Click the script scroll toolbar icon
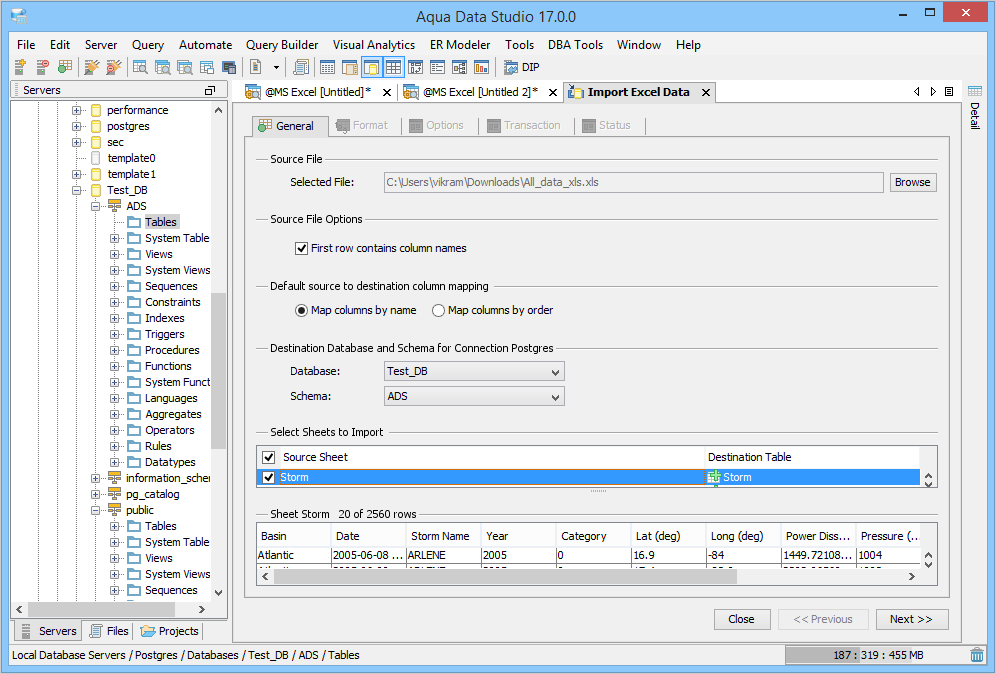The width and height of the screenshot is (996, 674). pyautogui.click(x=301, y=67)
